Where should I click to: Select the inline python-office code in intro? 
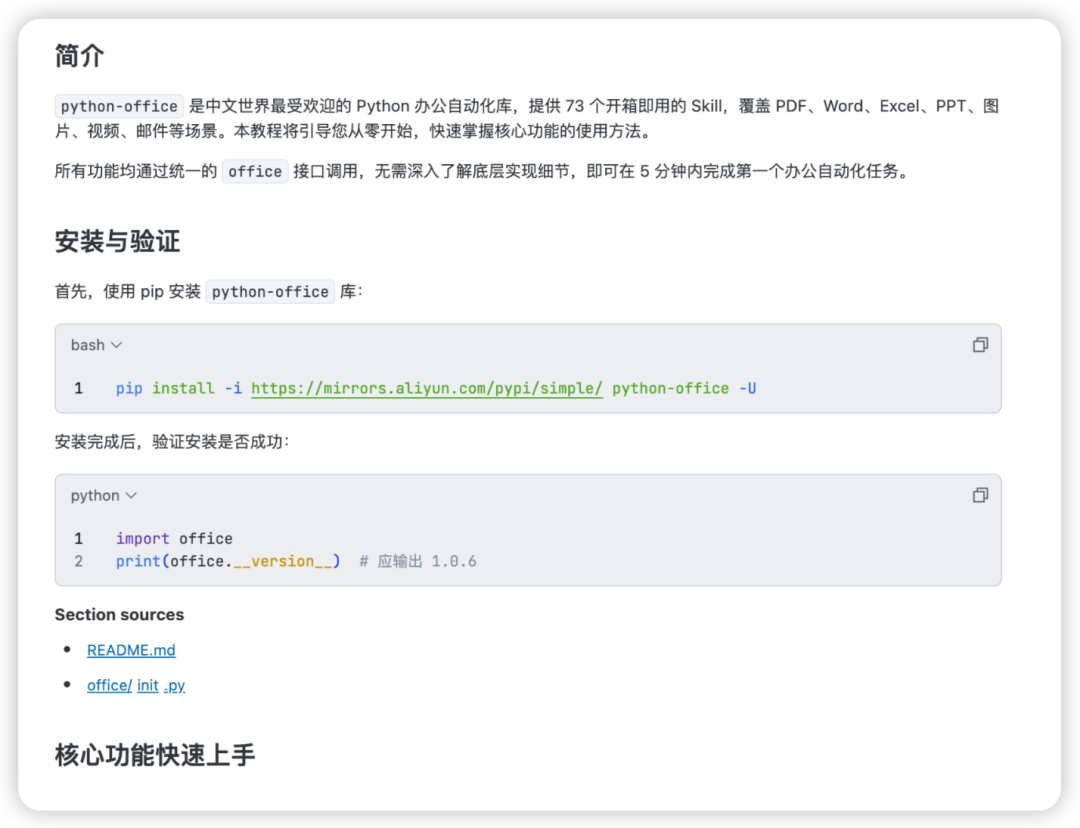tap(119, 106)
